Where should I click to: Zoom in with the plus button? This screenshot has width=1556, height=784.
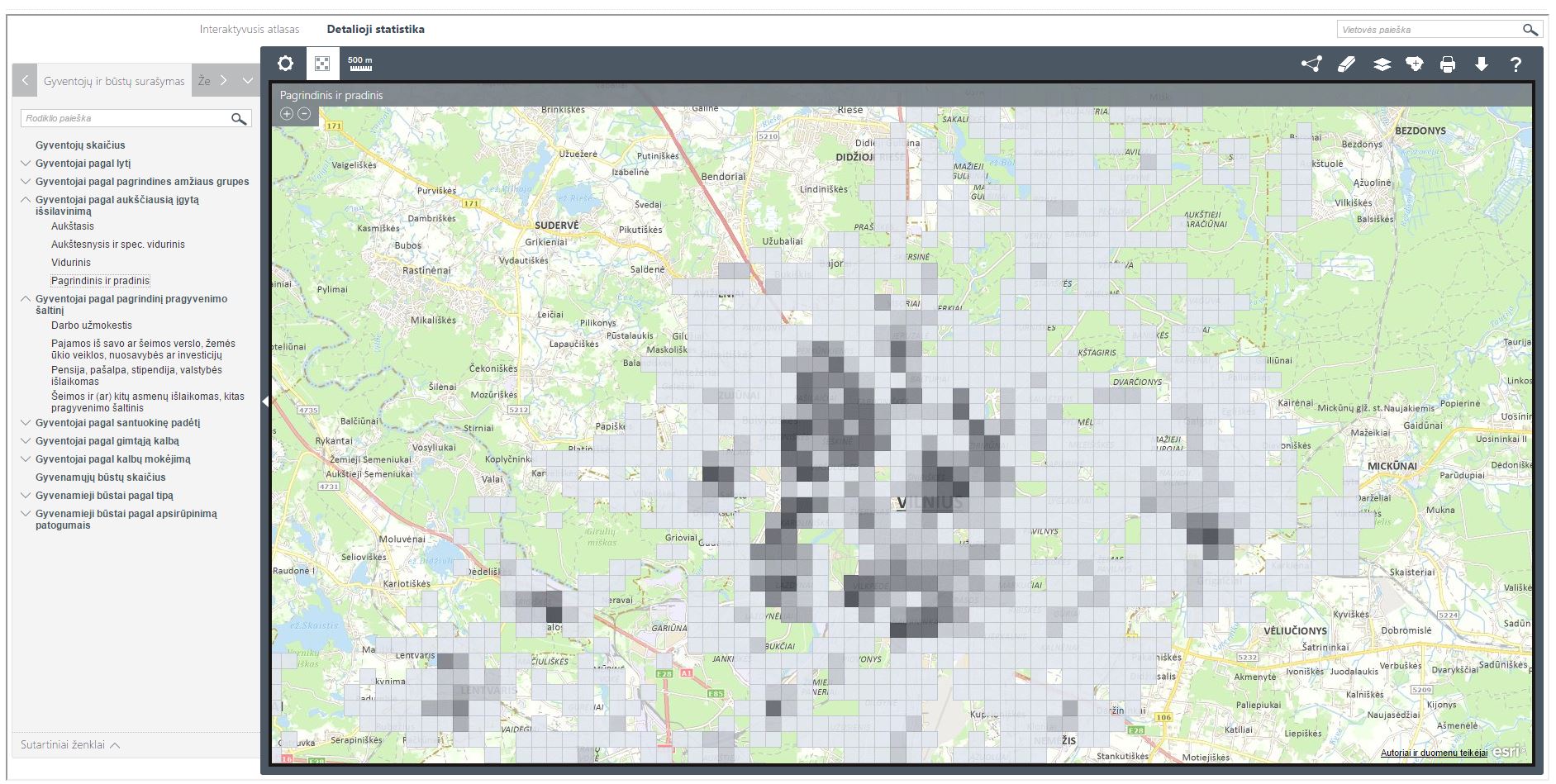(x=287, y=114)
